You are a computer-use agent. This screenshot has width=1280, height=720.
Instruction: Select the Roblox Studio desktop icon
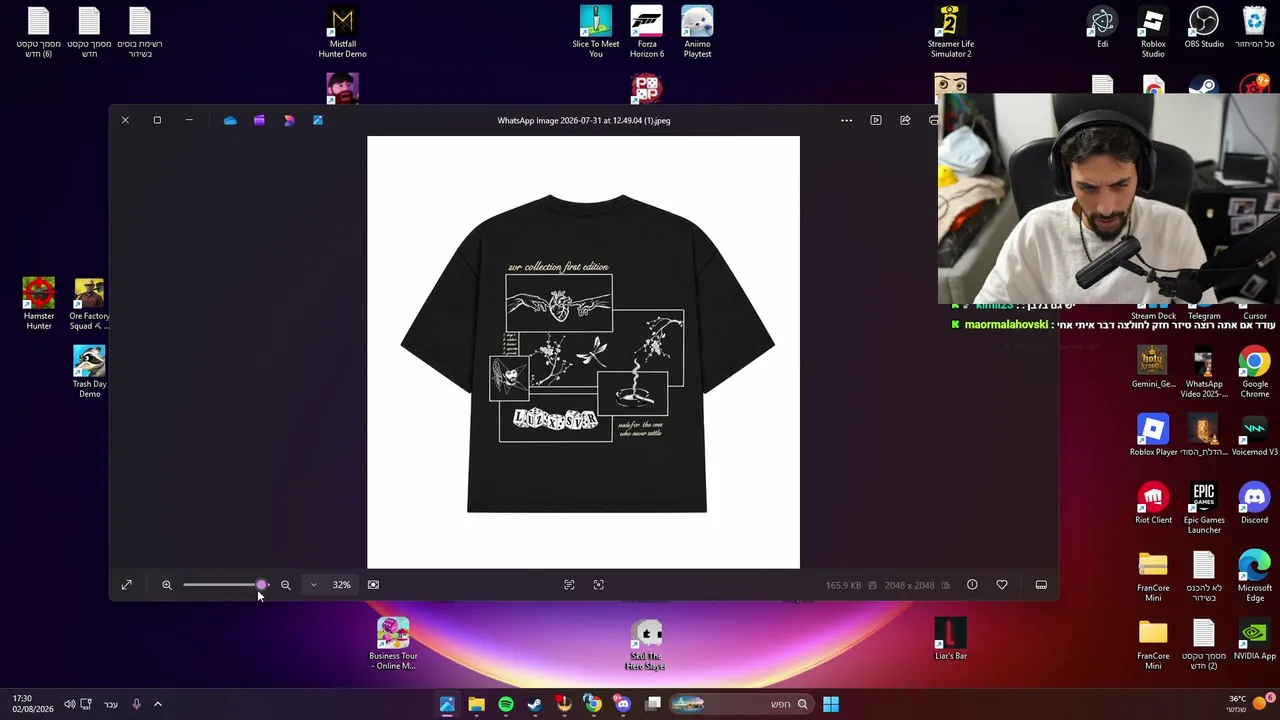[1153, 33]
